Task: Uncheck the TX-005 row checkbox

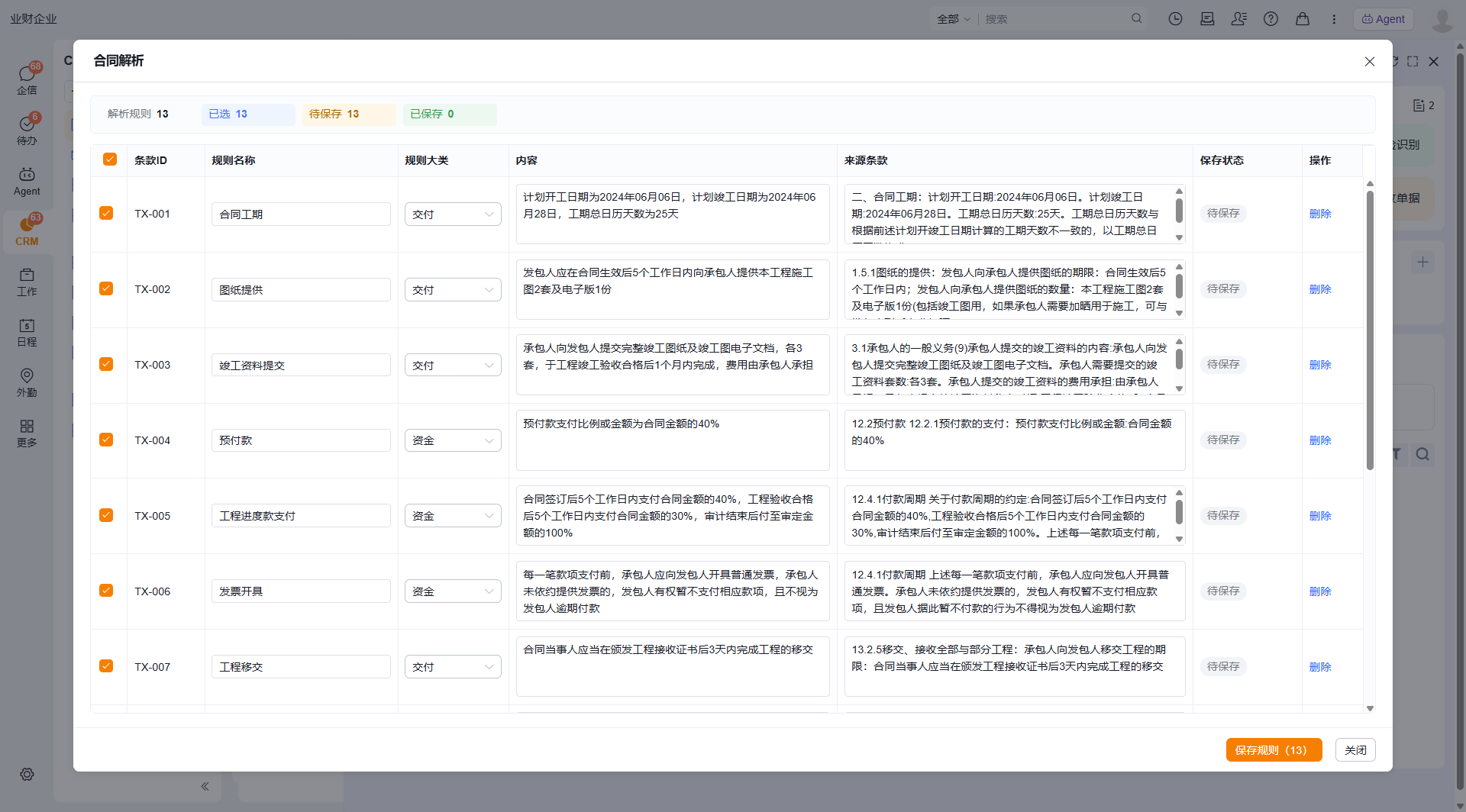Action: click(106, 515)
